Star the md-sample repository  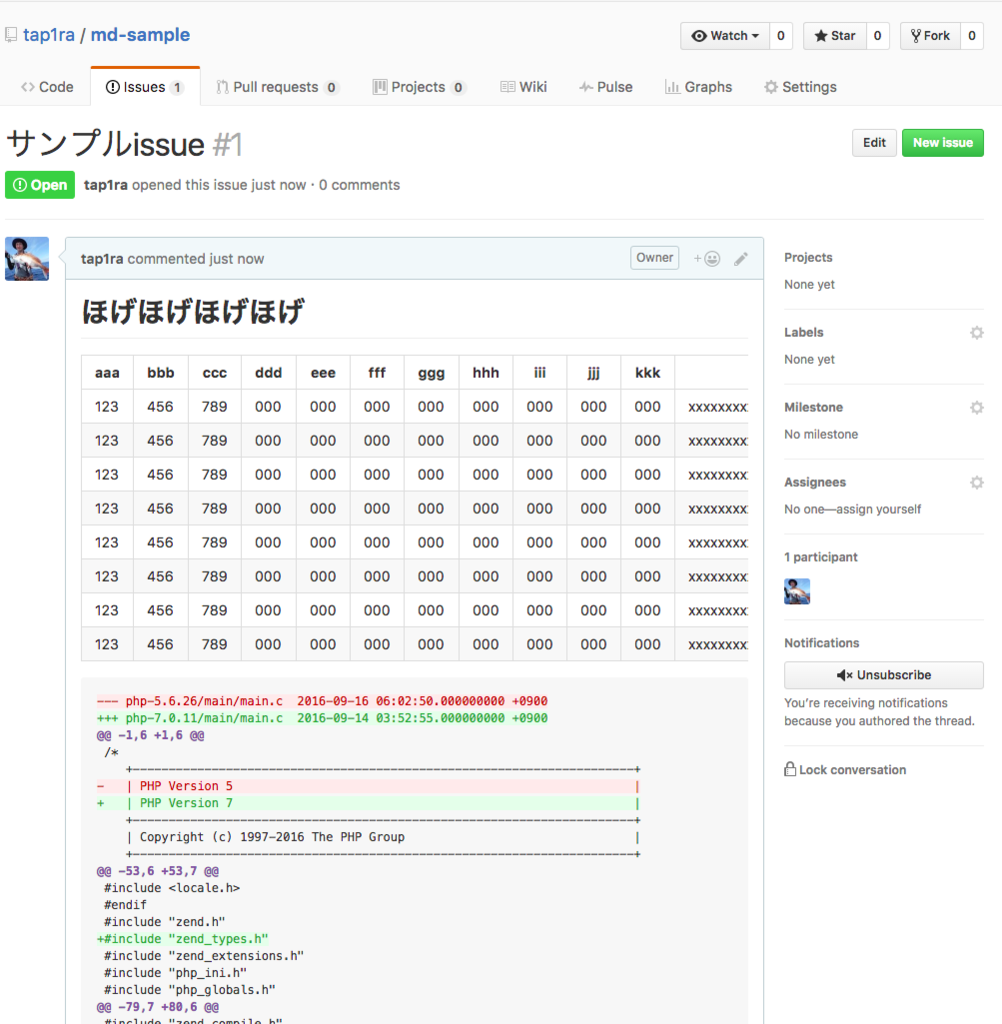[x=835, y=36]
